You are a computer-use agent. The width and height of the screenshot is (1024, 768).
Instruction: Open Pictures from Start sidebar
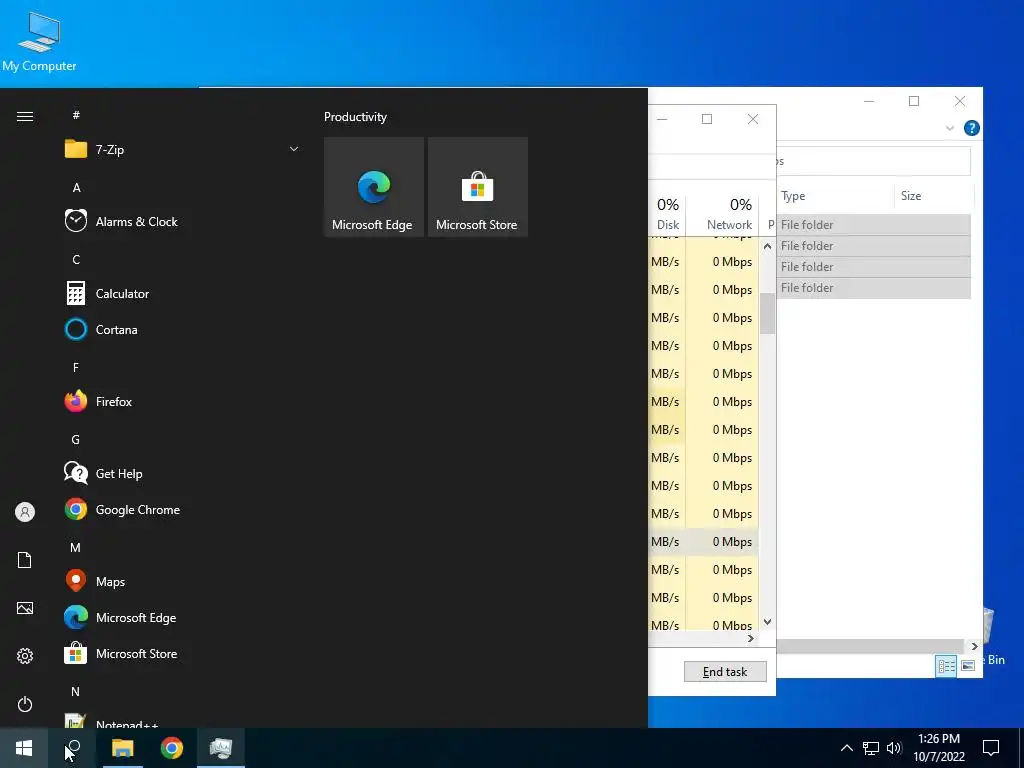[25, 609]
